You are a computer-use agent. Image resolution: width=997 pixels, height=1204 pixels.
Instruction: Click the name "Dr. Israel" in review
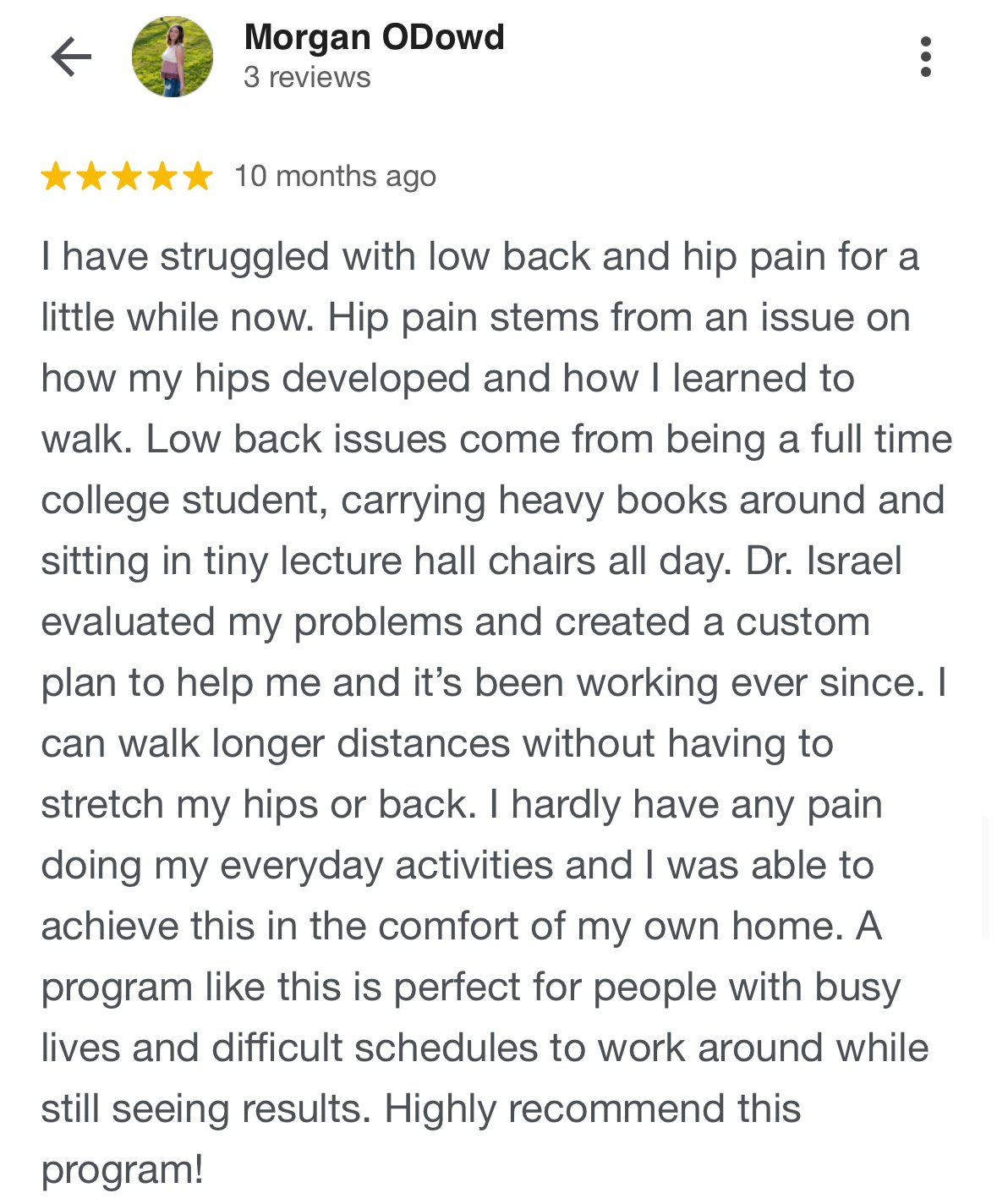824,561
